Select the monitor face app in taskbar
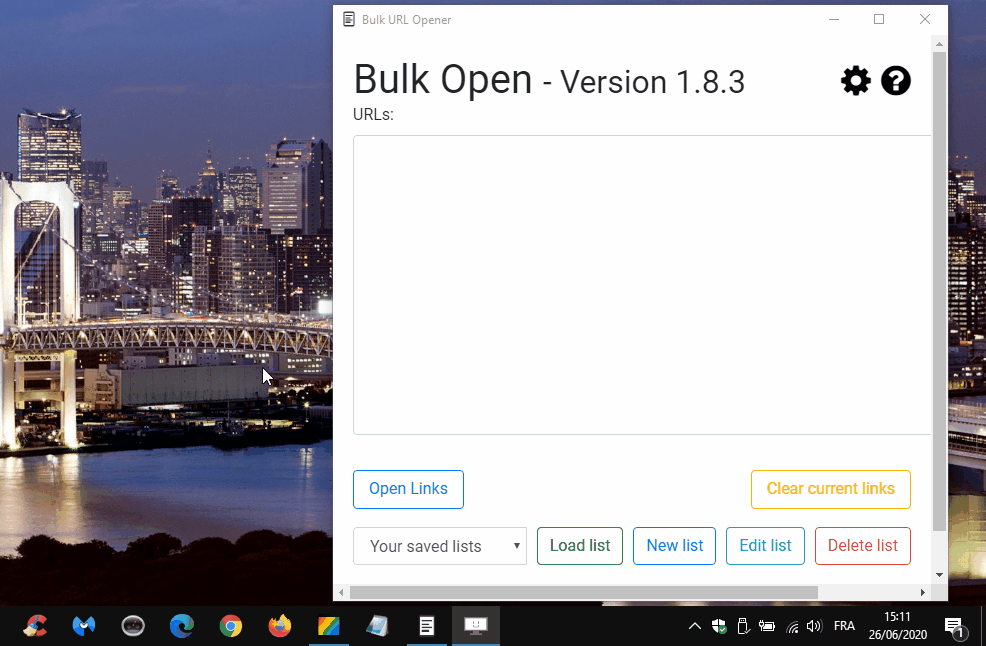Image resolution: width=986 pixels, height=646 pixels. pyautogui.click(x=476, y=626)
